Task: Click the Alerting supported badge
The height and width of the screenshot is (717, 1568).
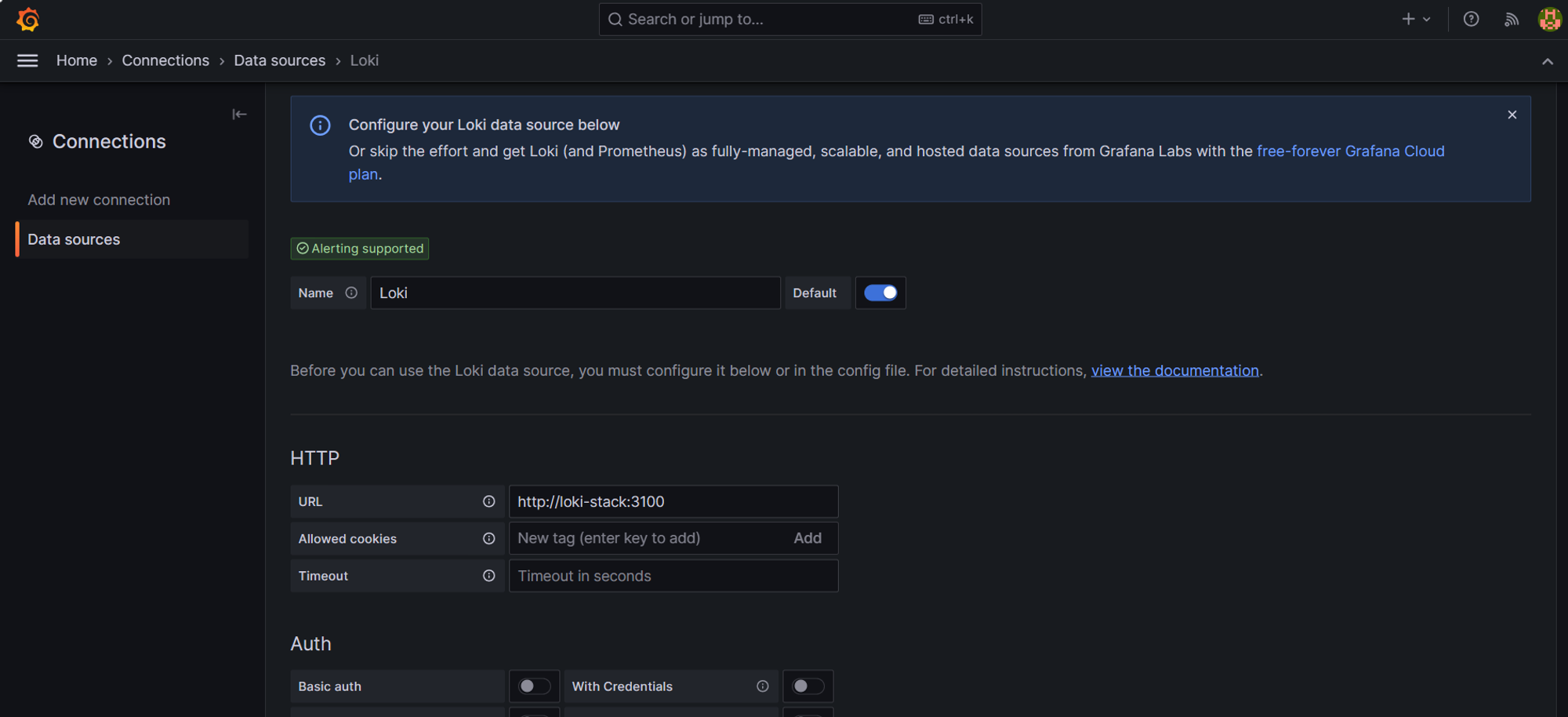Action: [360, 249]
